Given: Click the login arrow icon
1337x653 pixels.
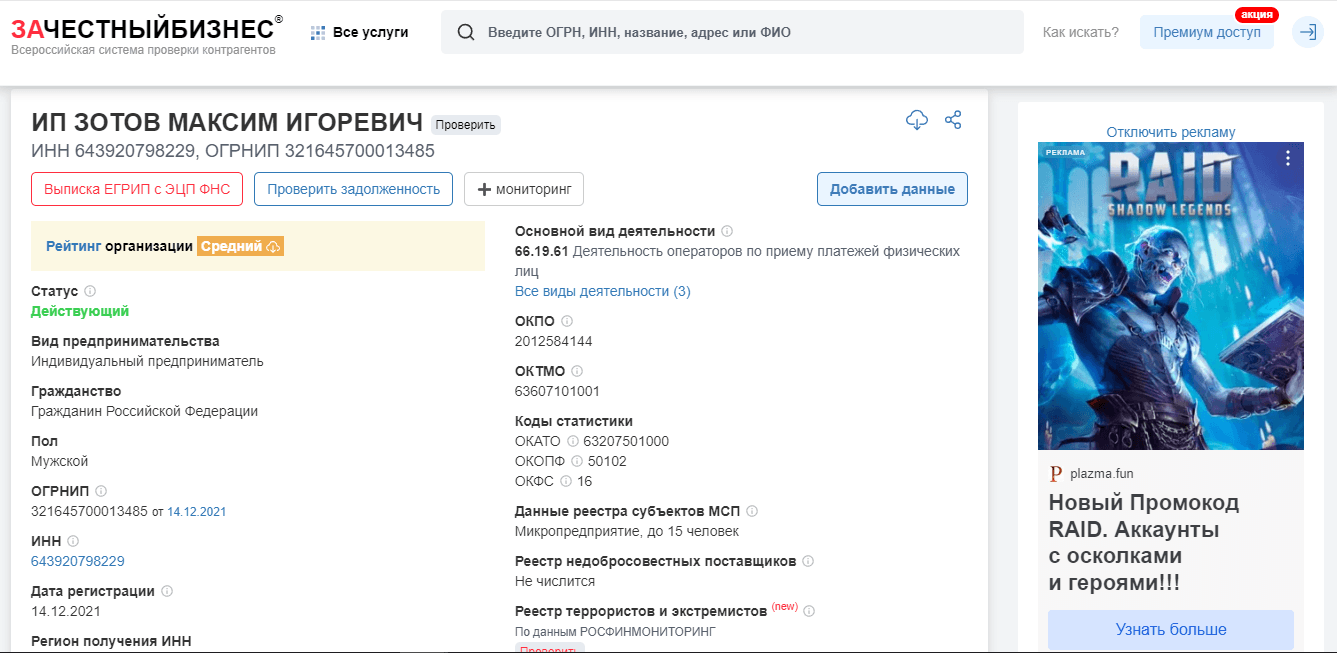Looking at the screenshot, I should click(1307, 32).
